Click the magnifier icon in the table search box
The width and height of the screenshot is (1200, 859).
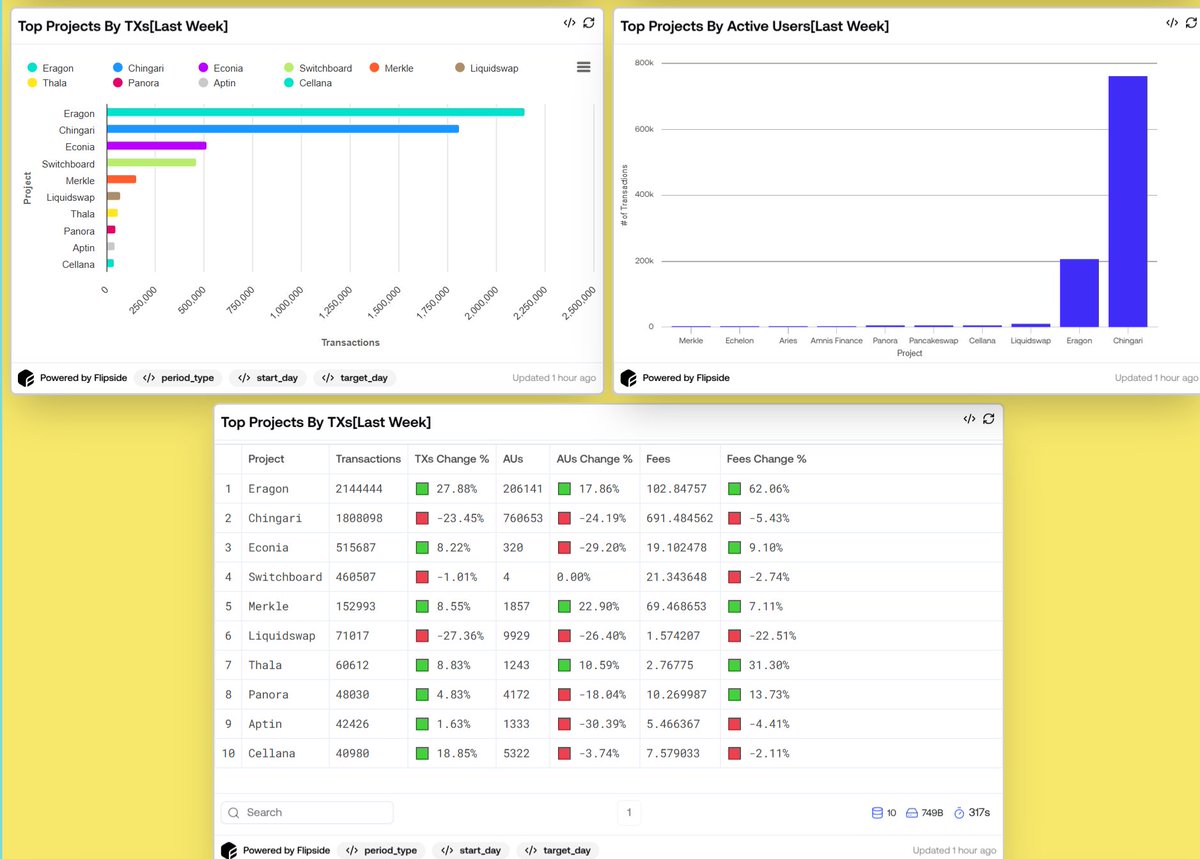tap(233, 813)
